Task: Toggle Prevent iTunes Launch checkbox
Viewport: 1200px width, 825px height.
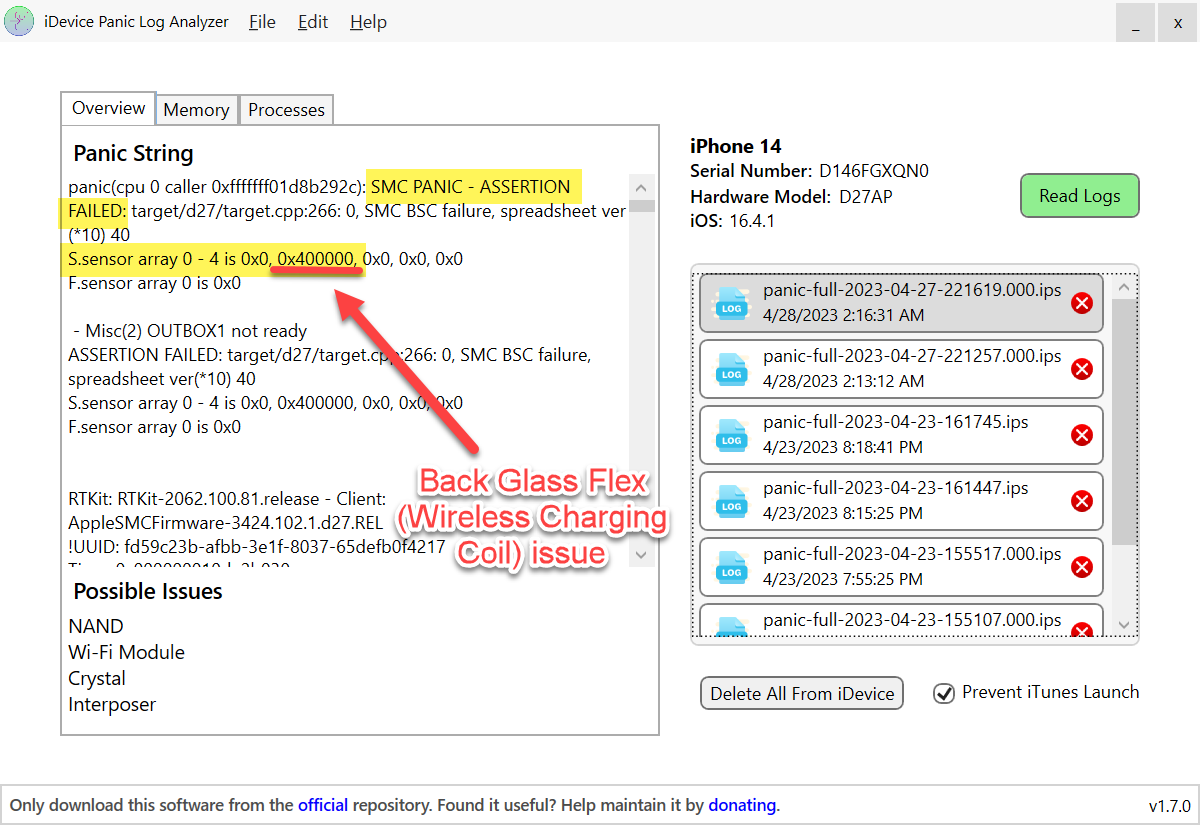Action: 943,693
